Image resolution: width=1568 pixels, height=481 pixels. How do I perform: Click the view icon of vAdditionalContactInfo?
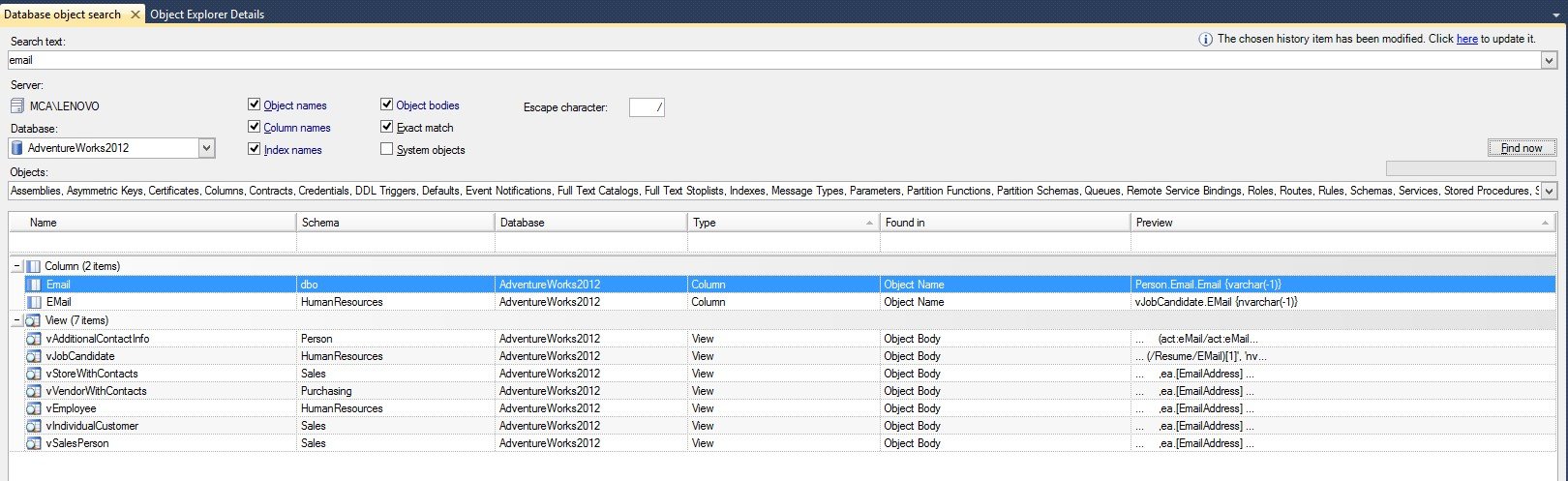34,339
